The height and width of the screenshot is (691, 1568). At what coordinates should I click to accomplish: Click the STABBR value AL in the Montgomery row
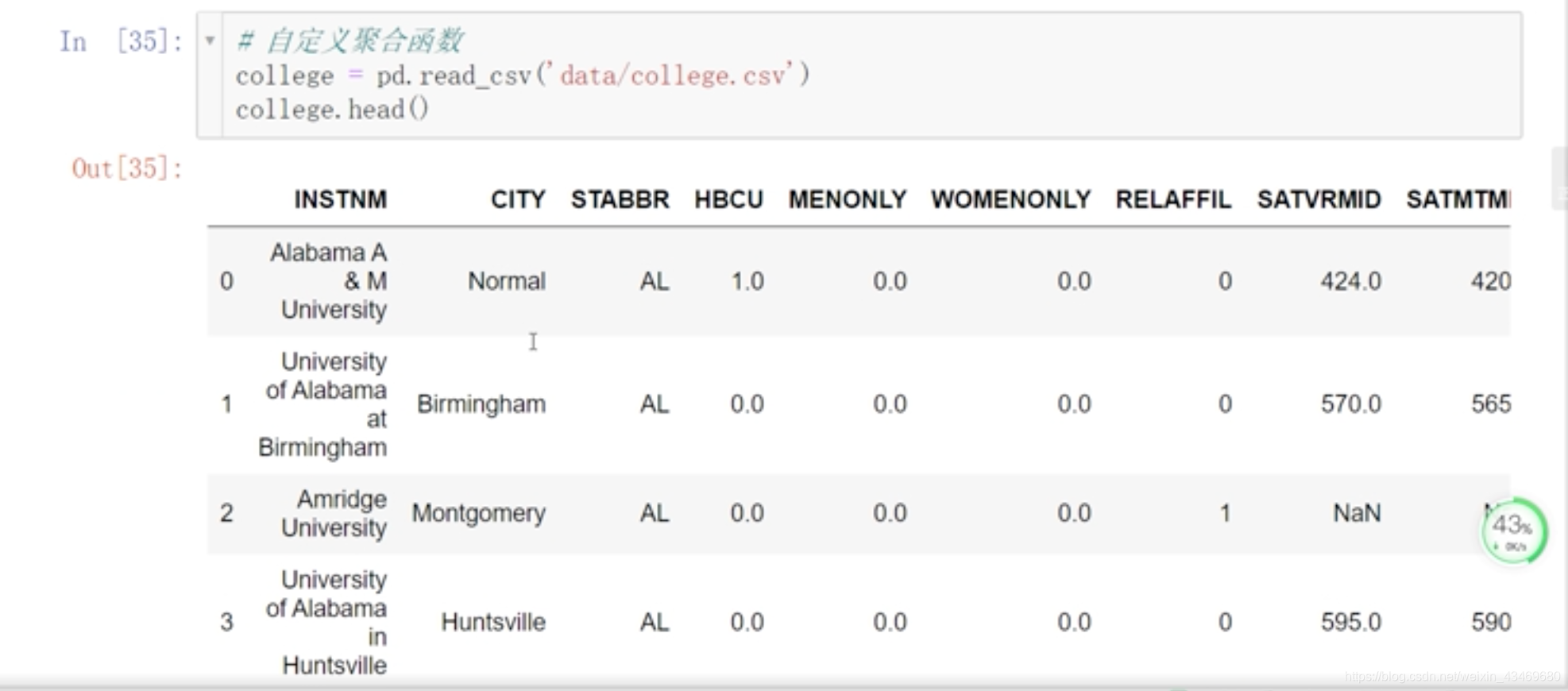click(x=655, y=513)
